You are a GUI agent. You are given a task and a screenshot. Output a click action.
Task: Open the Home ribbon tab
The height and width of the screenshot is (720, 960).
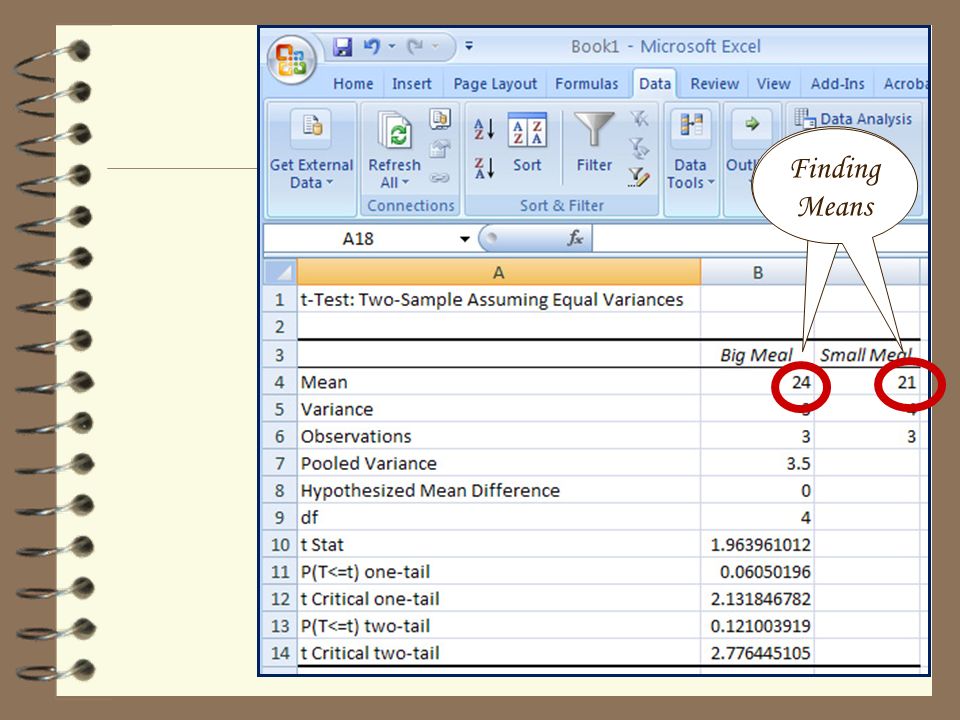click(x=353, y=84)
